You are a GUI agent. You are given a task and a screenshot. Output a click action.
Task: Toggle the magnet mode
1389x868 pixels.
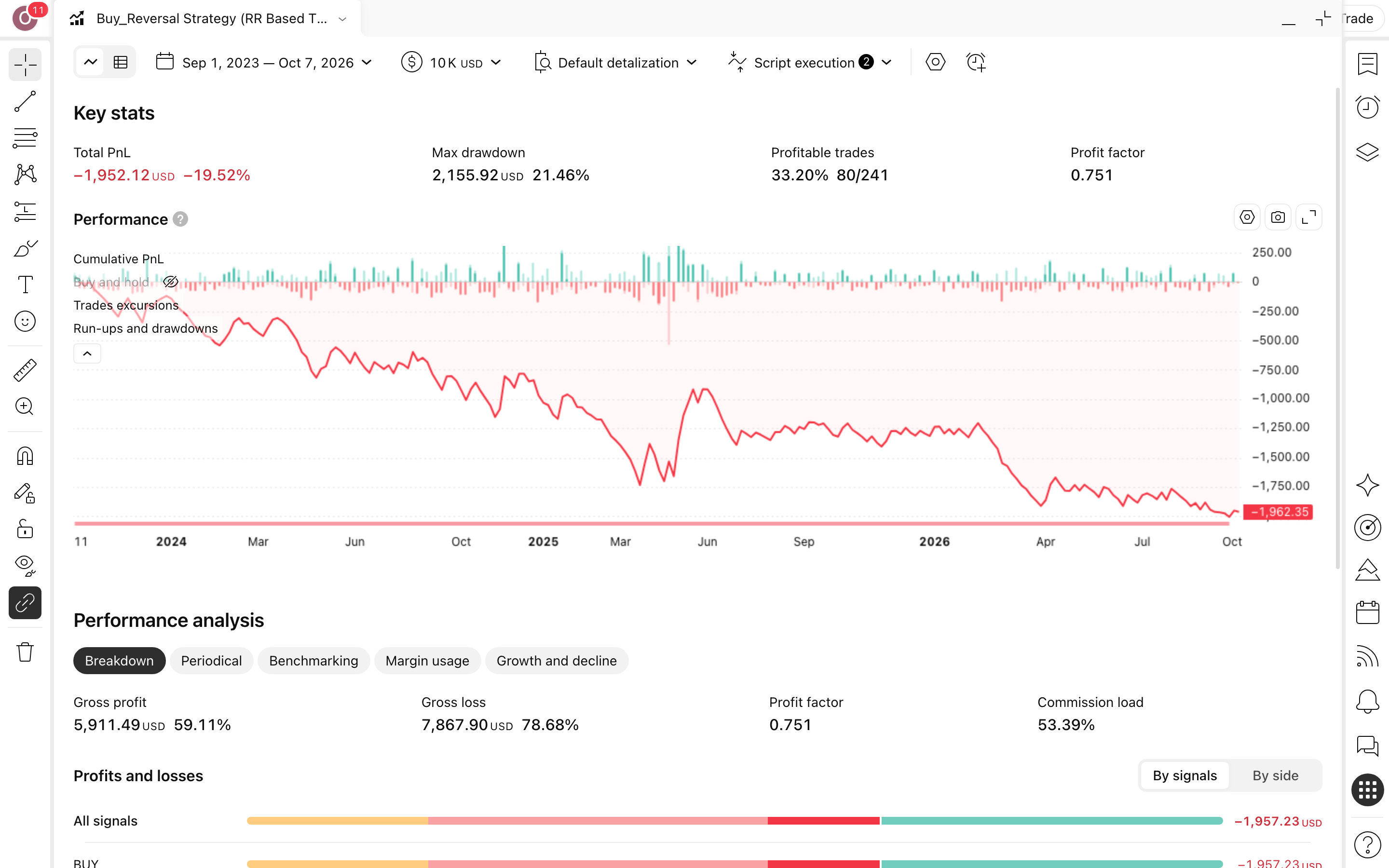click(25, 456)
